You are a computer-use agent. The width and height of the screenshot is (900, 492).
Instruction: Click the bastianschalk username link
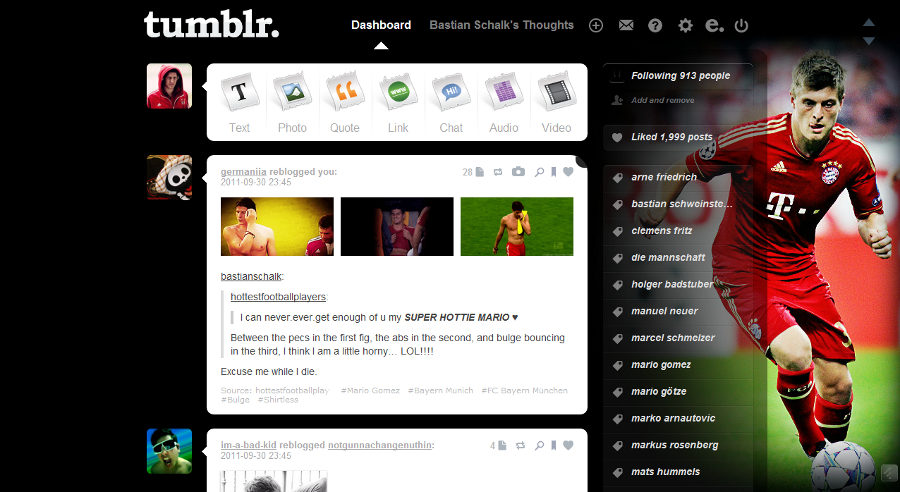tap(251, 277)
